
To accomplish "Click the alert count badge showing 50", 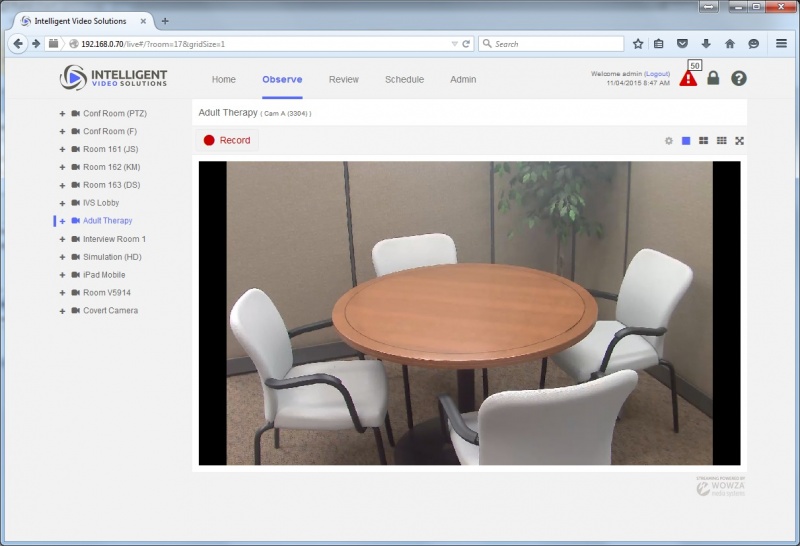I will point(694,65).
